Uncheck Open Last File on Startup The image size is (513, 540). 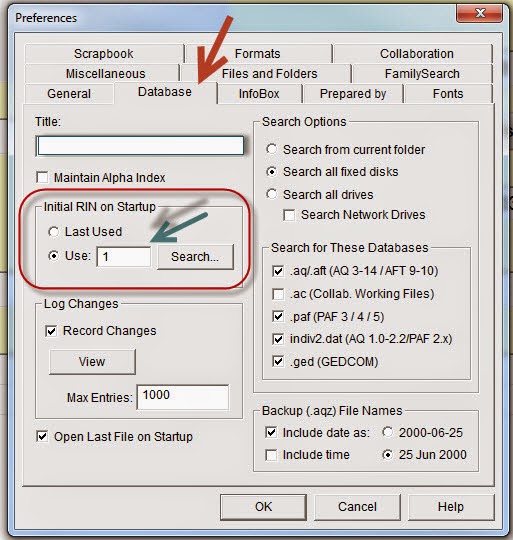tap(42, 437)
